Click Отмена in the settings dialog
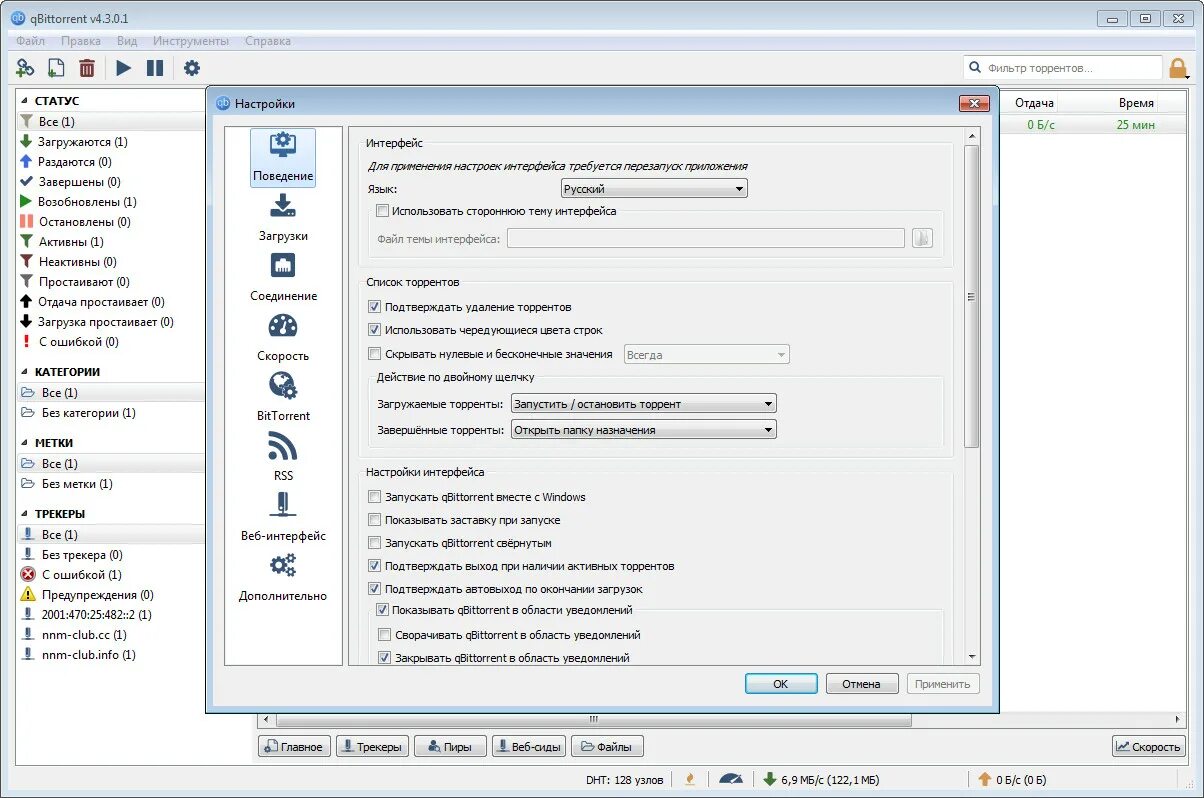Screen dimensions: 1204x798 point(861,684)
